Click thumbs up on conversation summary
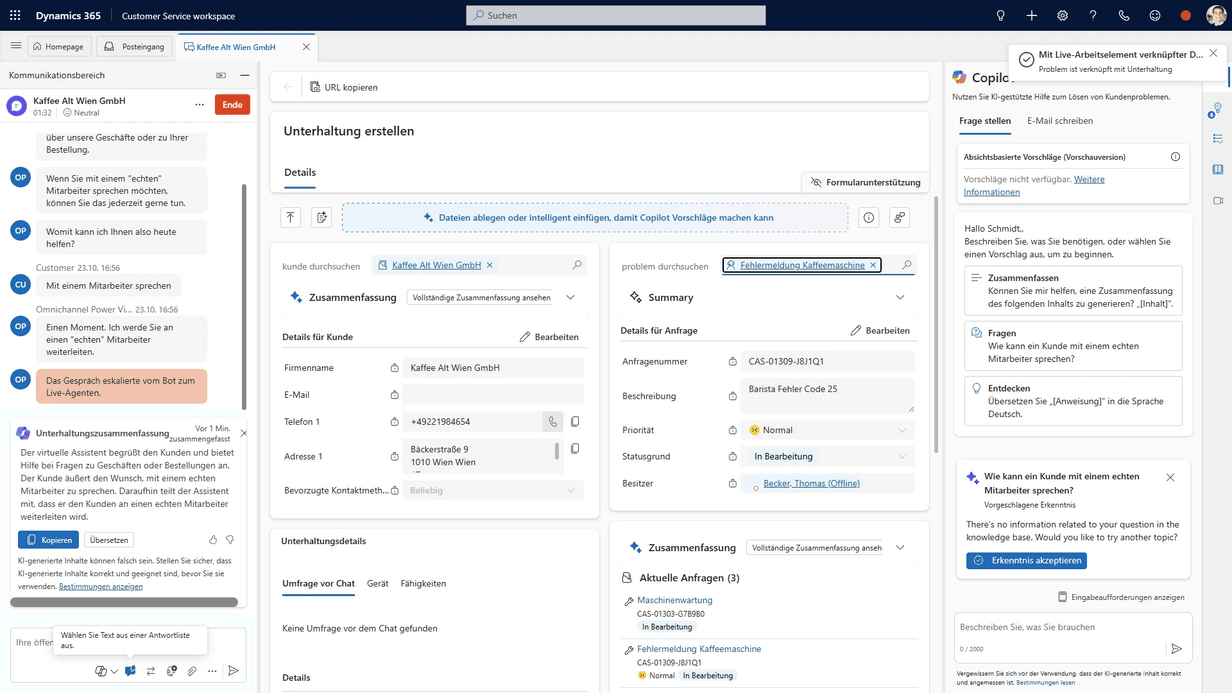This screenshot has height=693, width=1232. click(213, 540)
